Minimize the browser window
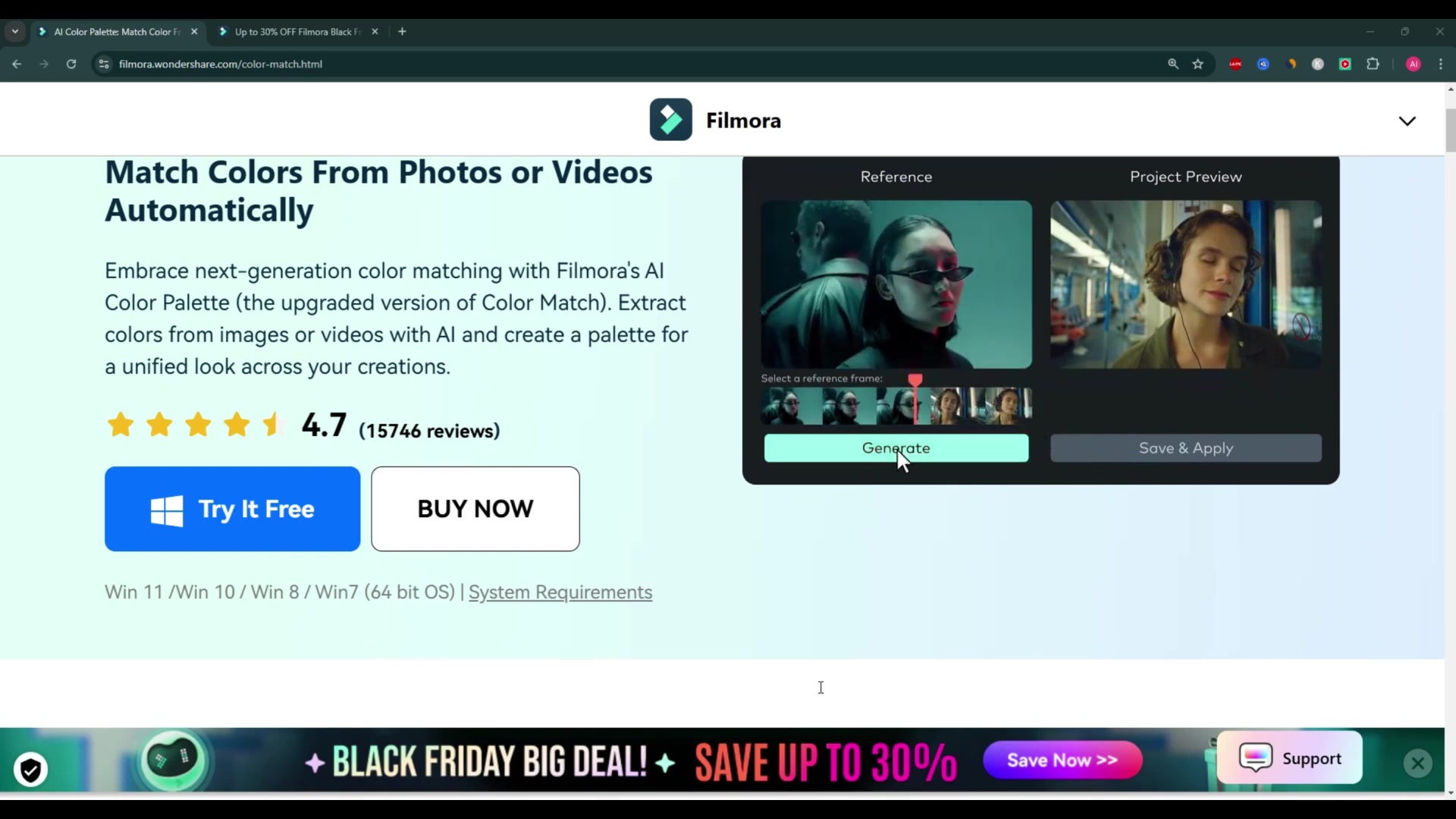Screen dimensions: 1456x819 click(x=1370, y=32)
